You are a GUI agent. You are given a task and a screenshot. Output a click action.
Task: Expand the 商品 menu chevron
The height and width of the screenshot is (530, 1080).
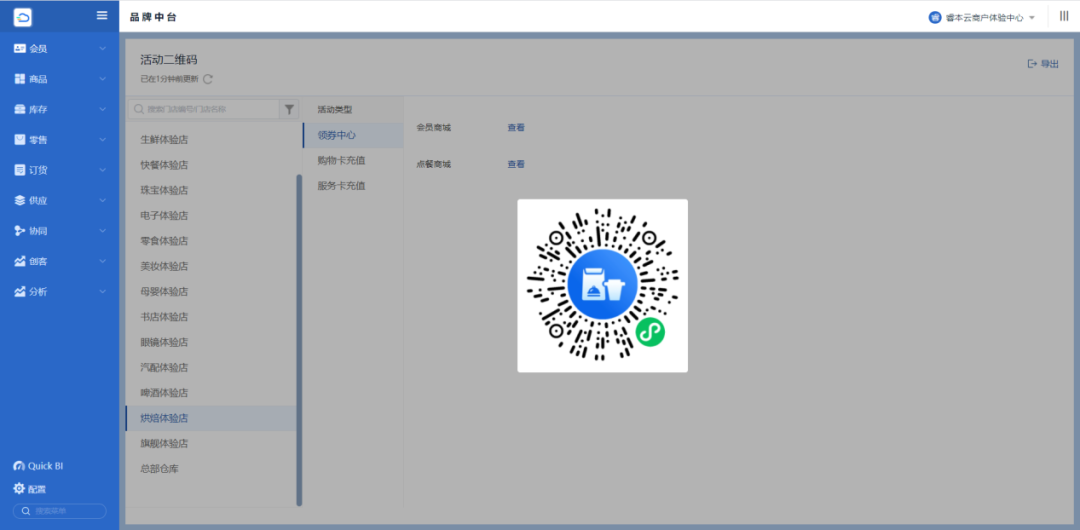(x=103, y=79)
